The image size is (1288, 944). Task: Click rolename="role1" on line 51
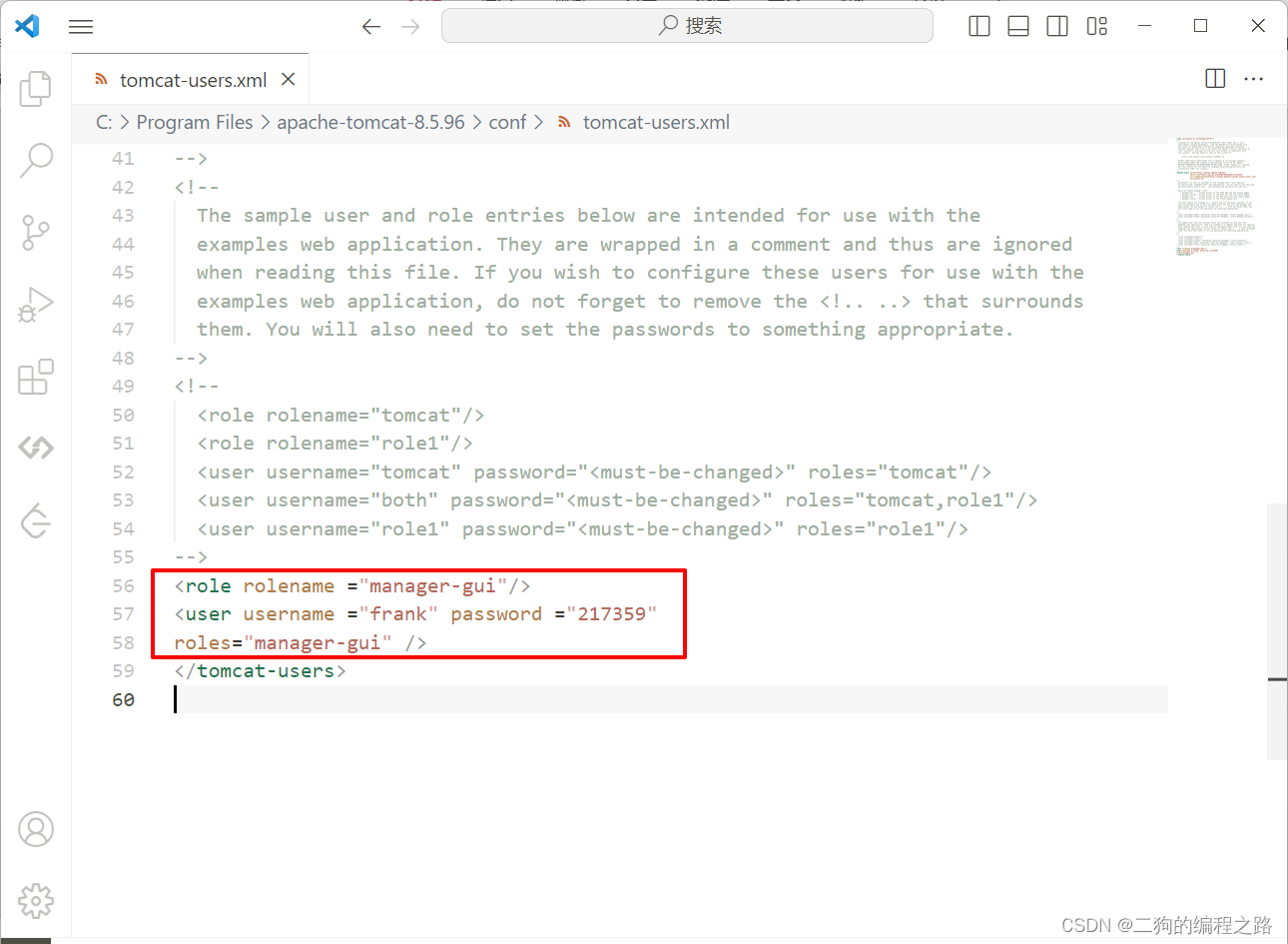pos(357,443)
